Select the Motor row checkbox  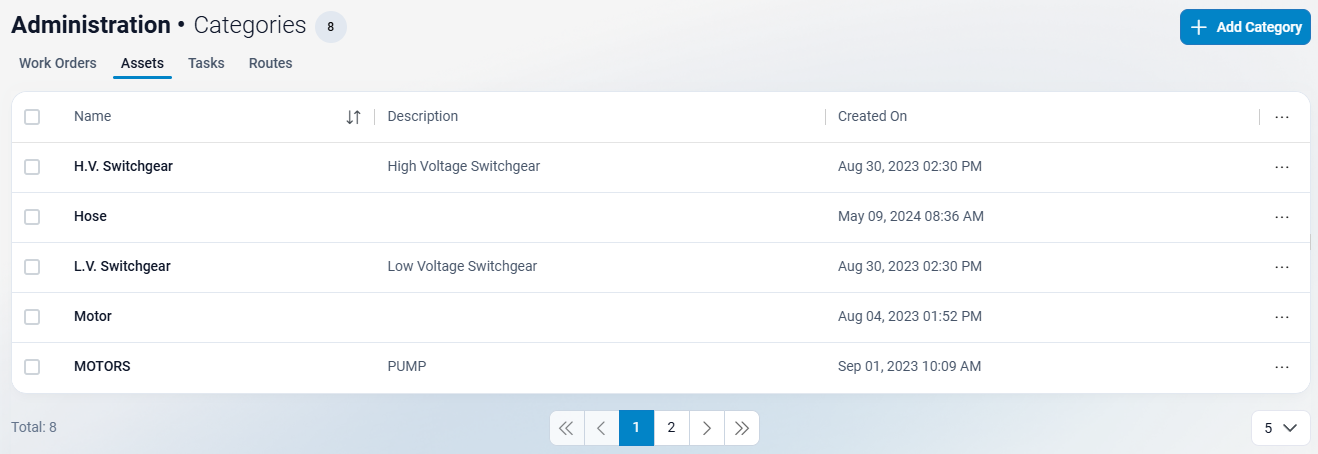[32, 317]
